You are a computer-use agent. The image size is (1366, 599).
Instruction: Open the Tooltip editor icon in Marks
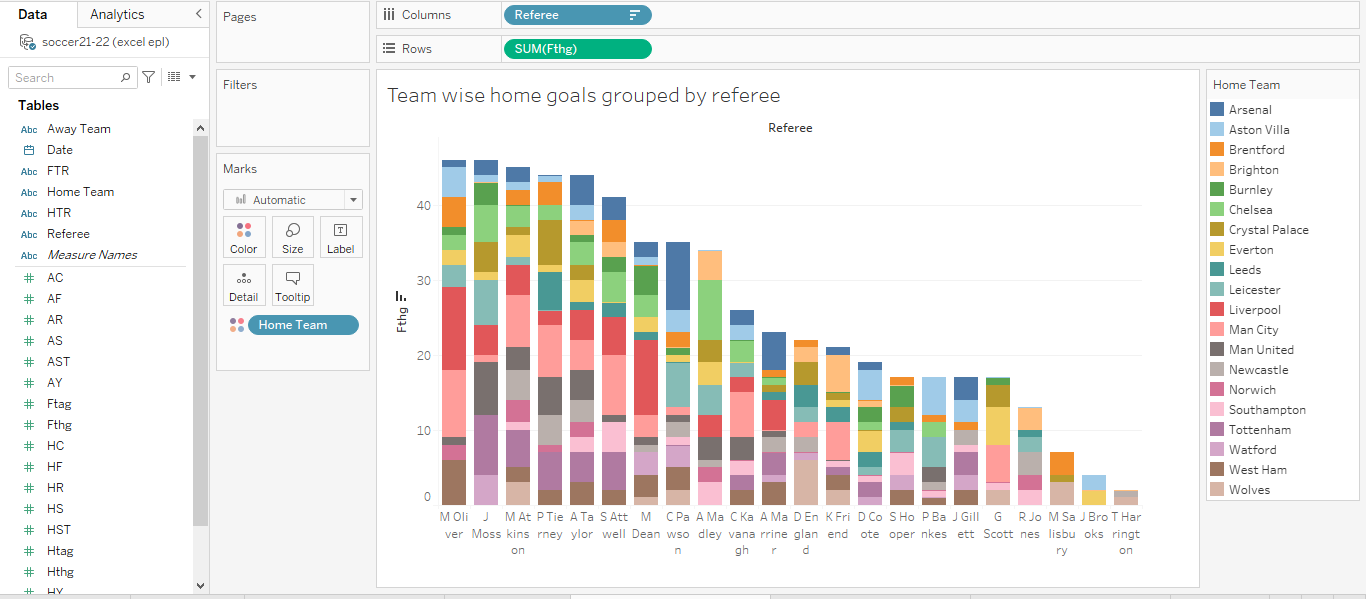292,285
